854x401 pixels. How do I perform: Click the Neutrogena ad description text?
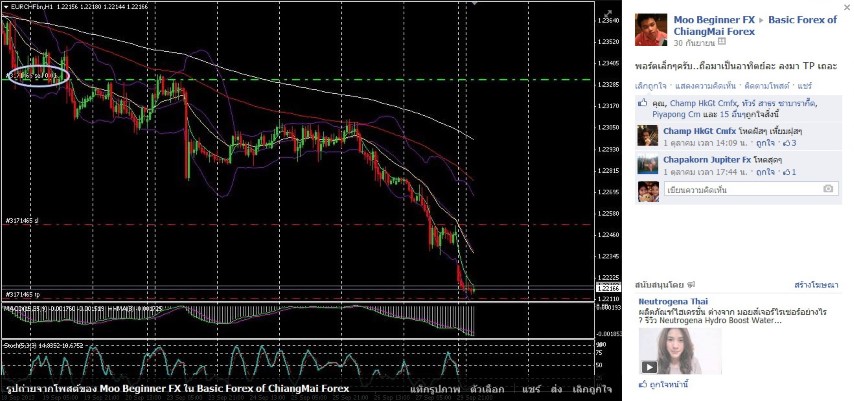point(733,317)
